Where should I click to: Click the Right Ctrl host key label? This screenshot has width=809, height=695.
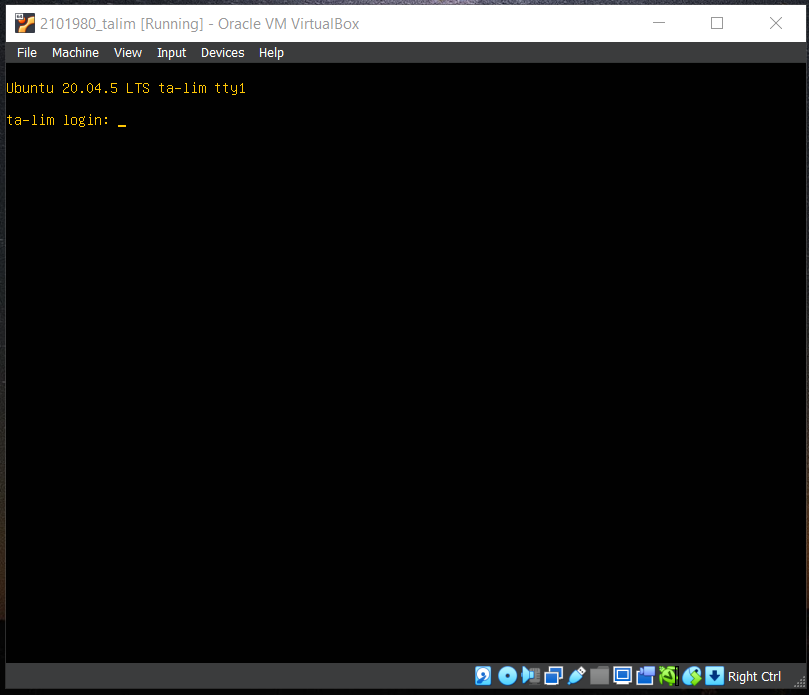coord(754,676)
